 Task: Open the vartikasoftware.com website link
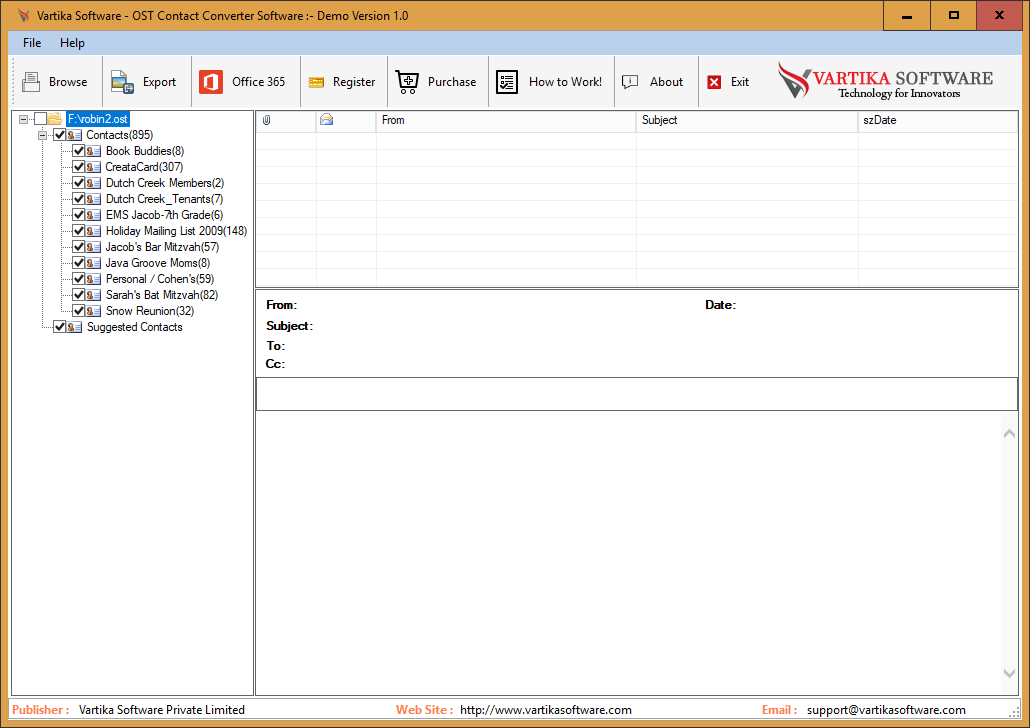pos(546,710)
